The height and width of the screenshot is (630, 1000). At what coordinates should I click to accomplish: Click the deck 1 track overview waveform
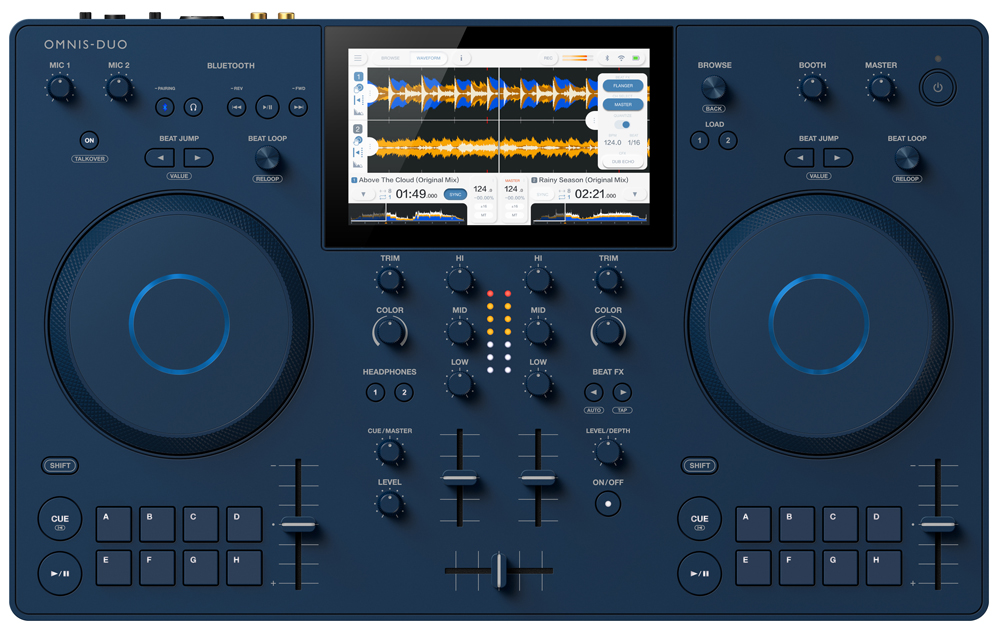click(408, 216)
